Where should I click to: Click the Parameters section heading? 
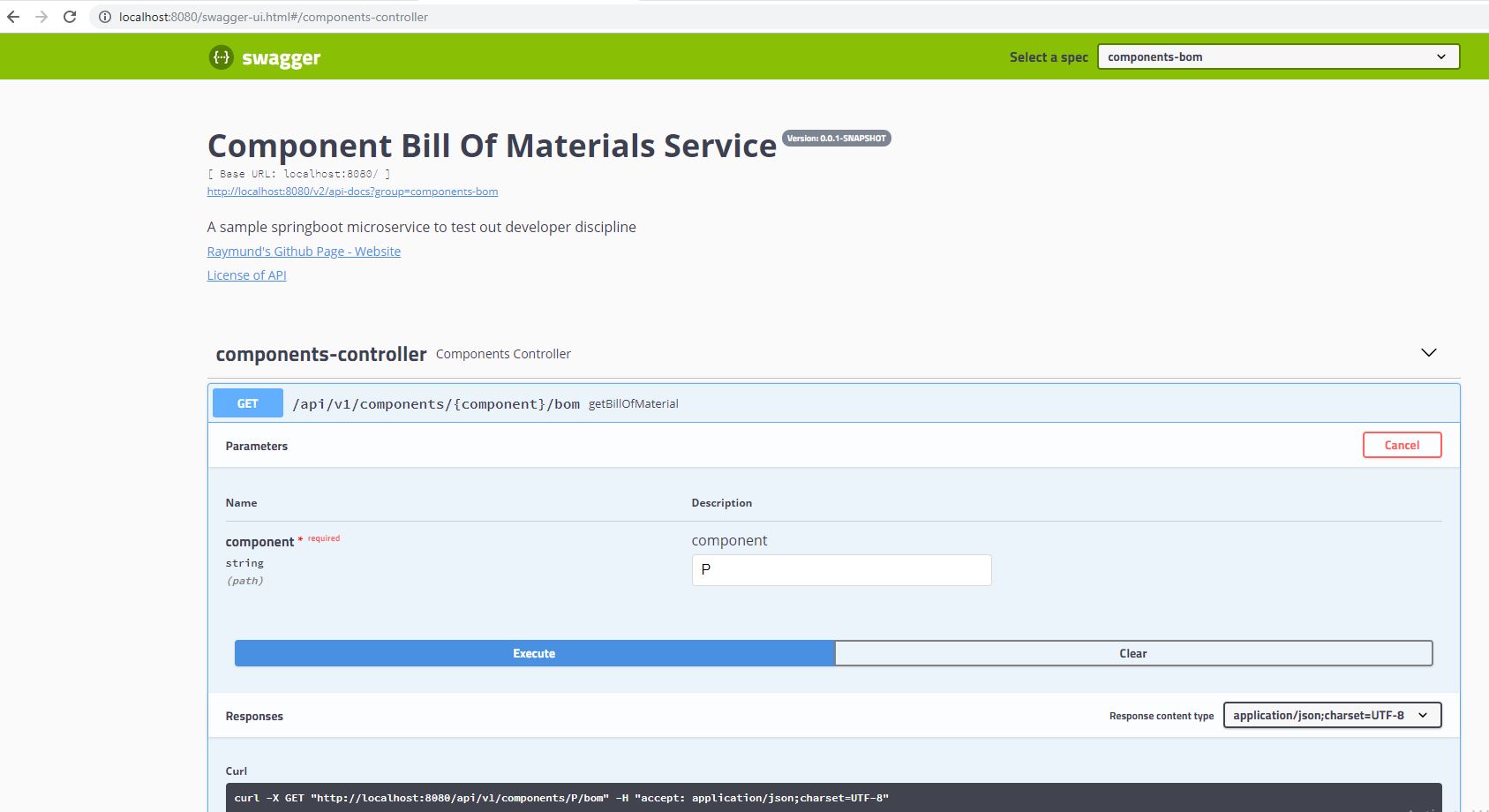256,446
